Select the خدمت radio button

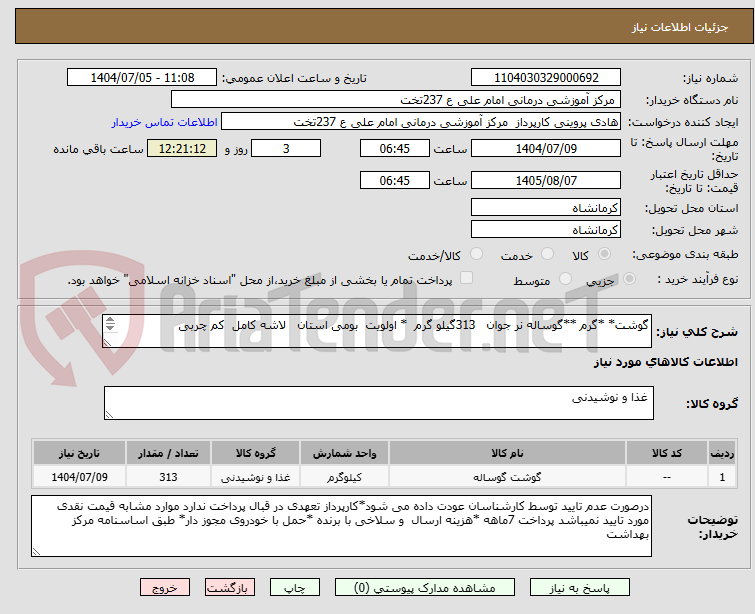[x=547, y=254]
